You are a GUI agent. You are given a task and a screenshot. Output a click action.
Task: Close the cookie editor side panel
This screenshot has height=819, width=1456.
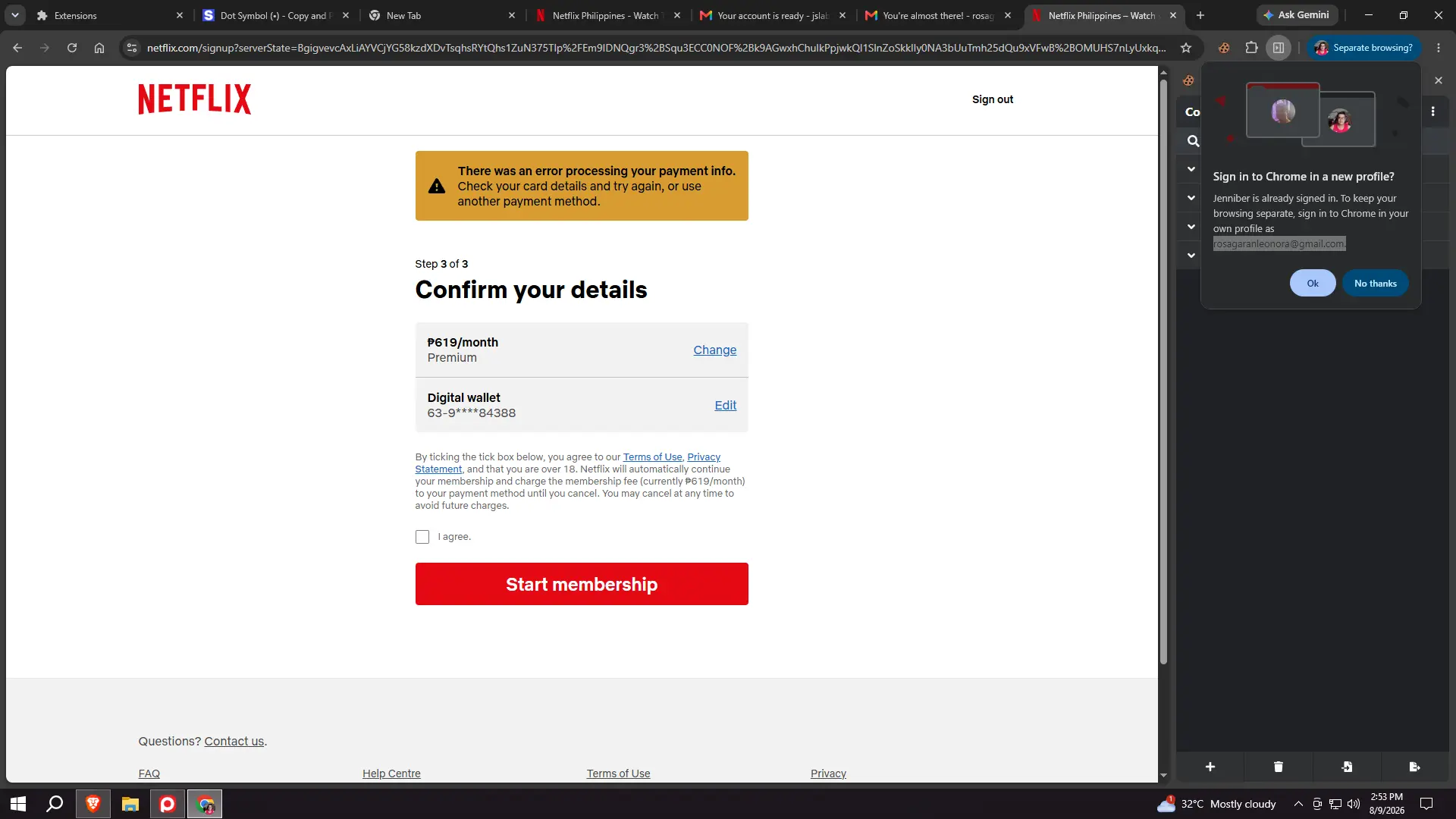coord(1439,80)
